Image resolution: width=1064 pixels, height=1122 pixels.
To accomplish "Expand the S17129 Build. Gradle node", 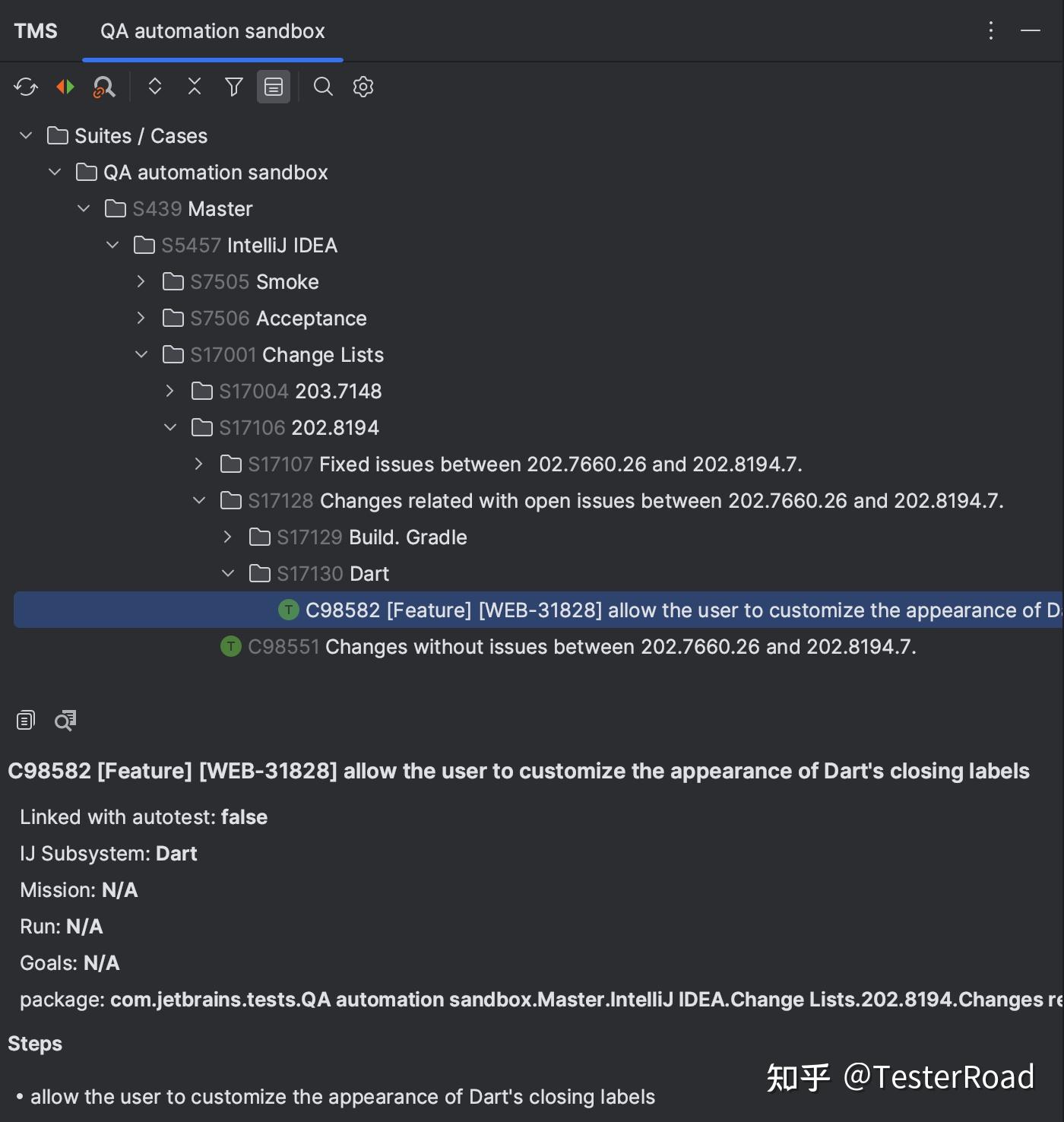I will coord(226,537).
